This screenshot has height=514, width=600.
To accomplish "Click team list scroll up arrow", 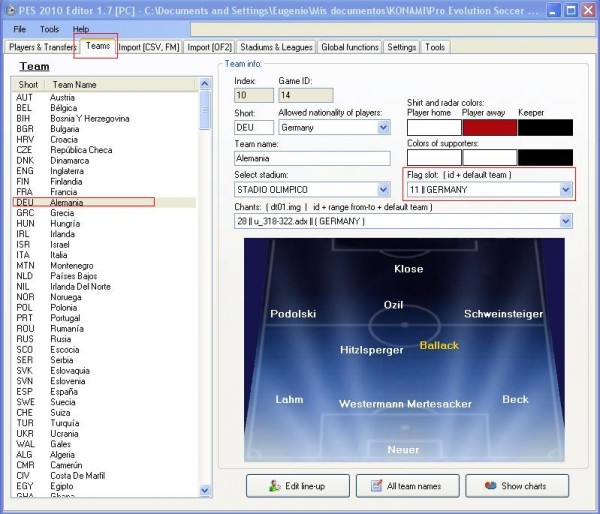I will coord(205,83).
